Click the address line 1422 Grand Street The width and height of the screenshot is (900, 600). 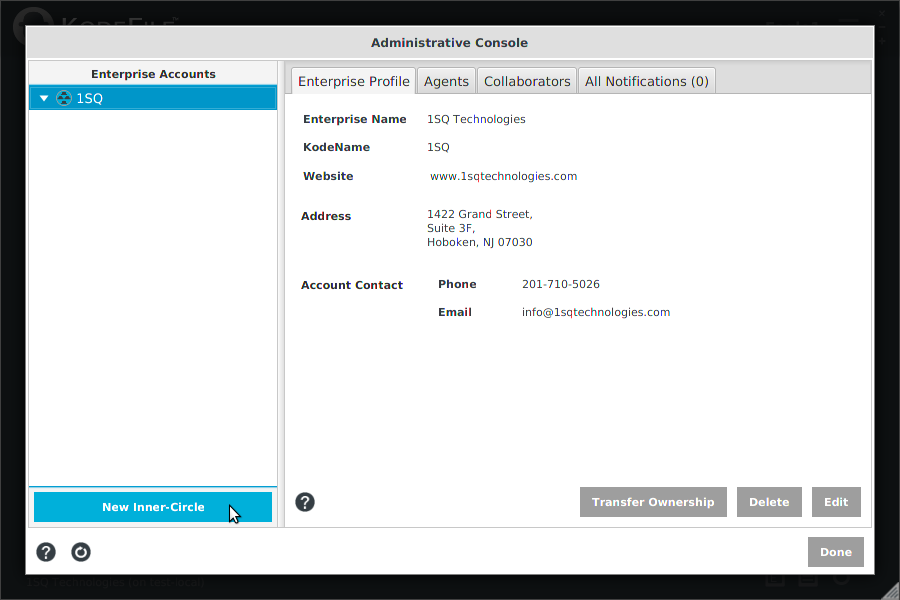tap(480, 214)
